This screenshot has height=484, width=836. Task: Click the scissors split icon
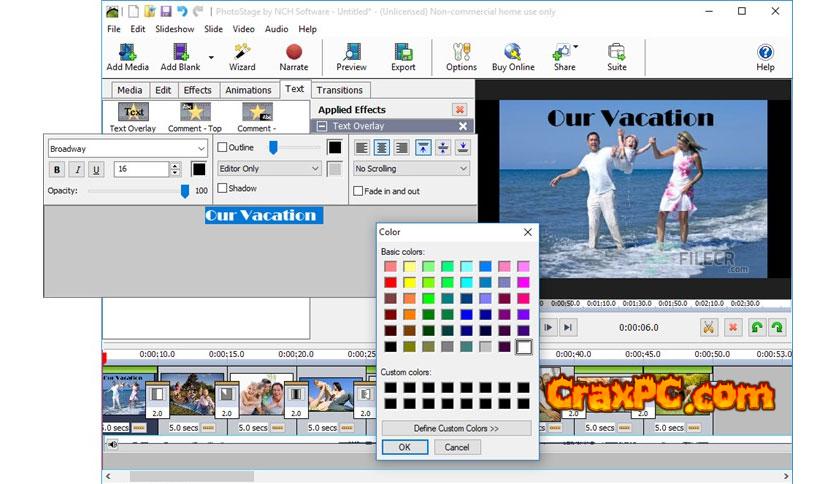[708, 327]
